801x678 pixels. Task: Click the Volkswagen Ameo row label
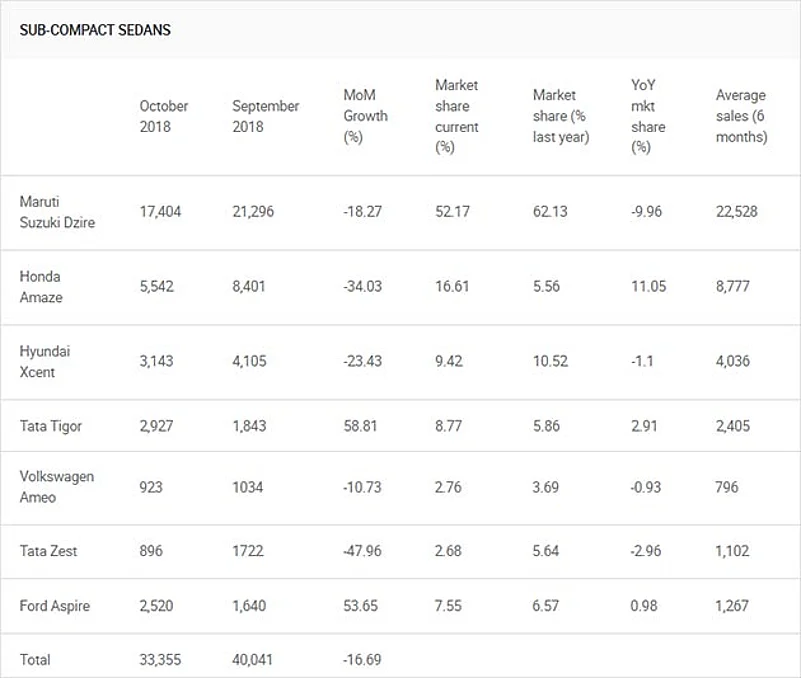pos(57,487)
